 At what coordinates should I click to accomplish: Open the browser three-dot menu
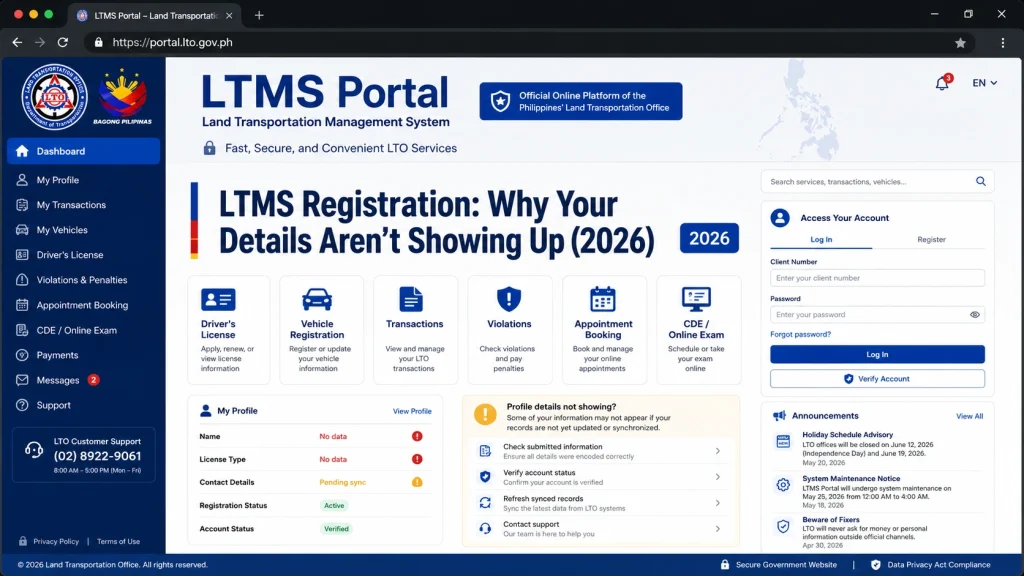[x=1002, y=42]
